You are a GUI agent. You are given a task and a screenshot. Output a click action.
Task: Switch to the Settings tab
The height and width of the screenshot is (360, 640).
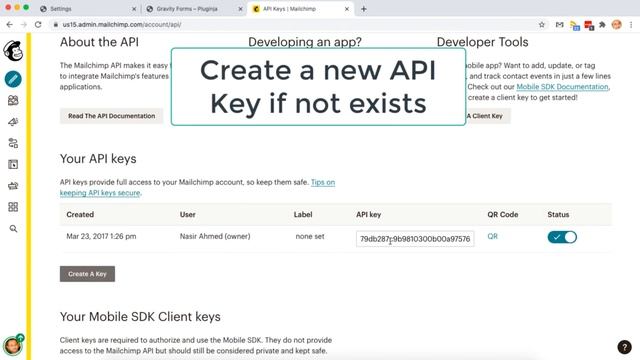pyautogui.click(x=88, y=9)
